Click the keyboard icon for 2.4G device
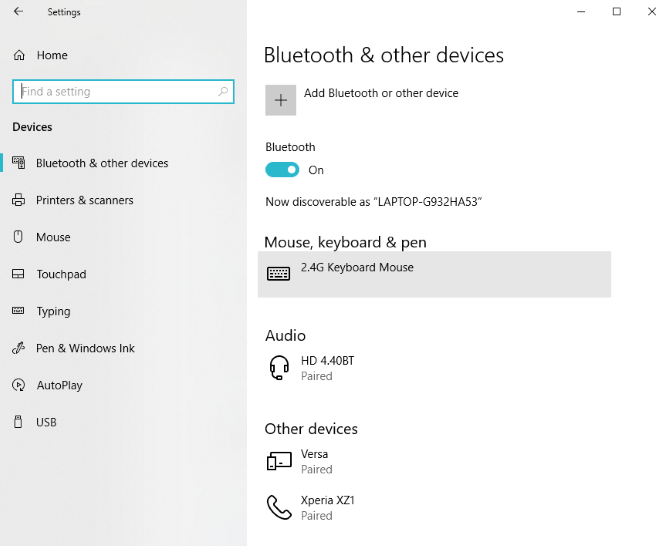 (279, 273)
